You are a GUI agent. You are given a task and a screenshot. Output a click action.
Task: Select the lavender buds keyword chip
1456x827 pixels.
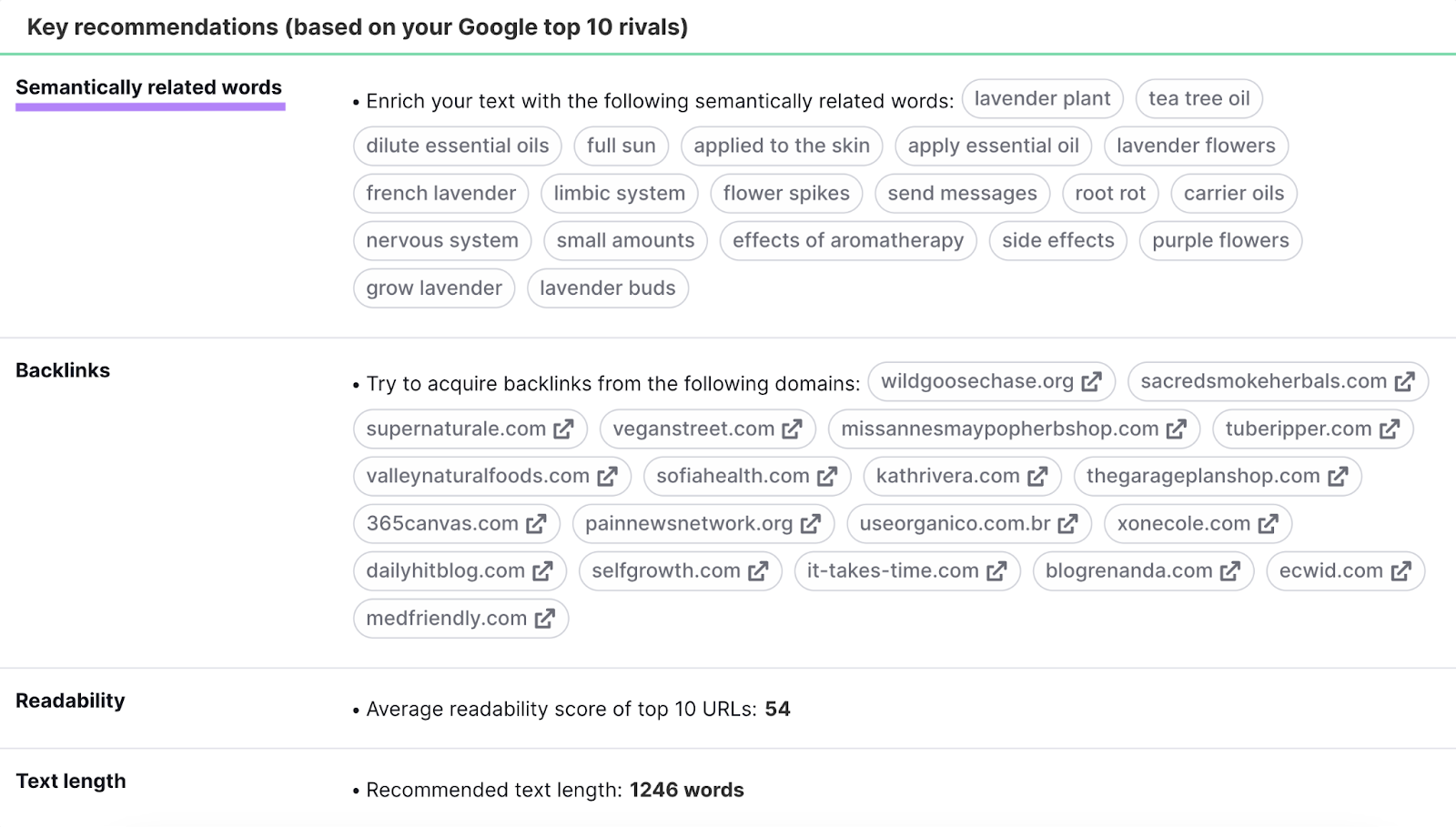click(x=608, y=287)
